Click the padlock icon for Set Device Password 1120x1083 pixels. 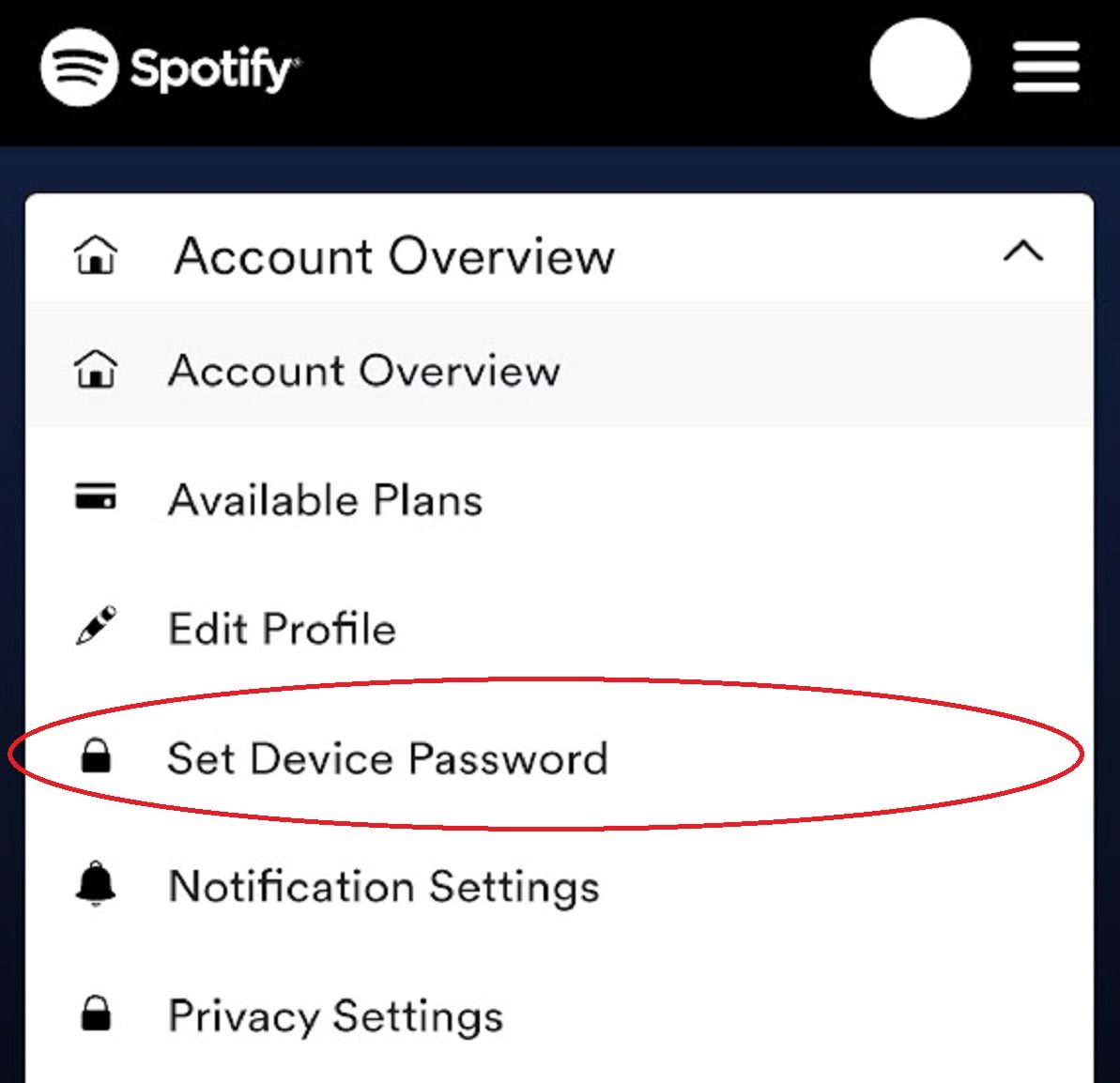tap(98, 757)
